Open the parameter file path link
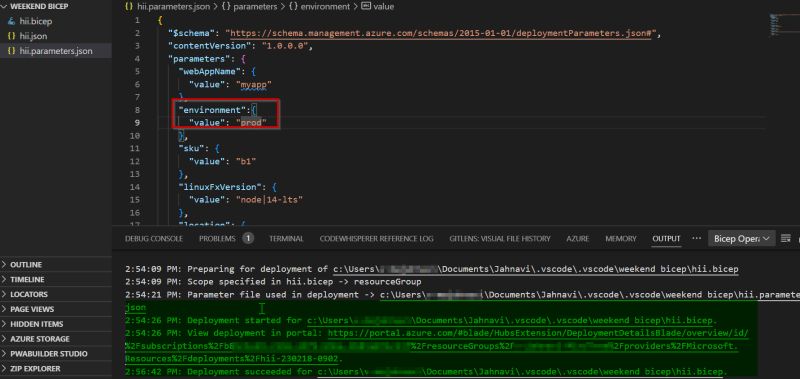This screenshot has width=800, height=379. (590, 295)
